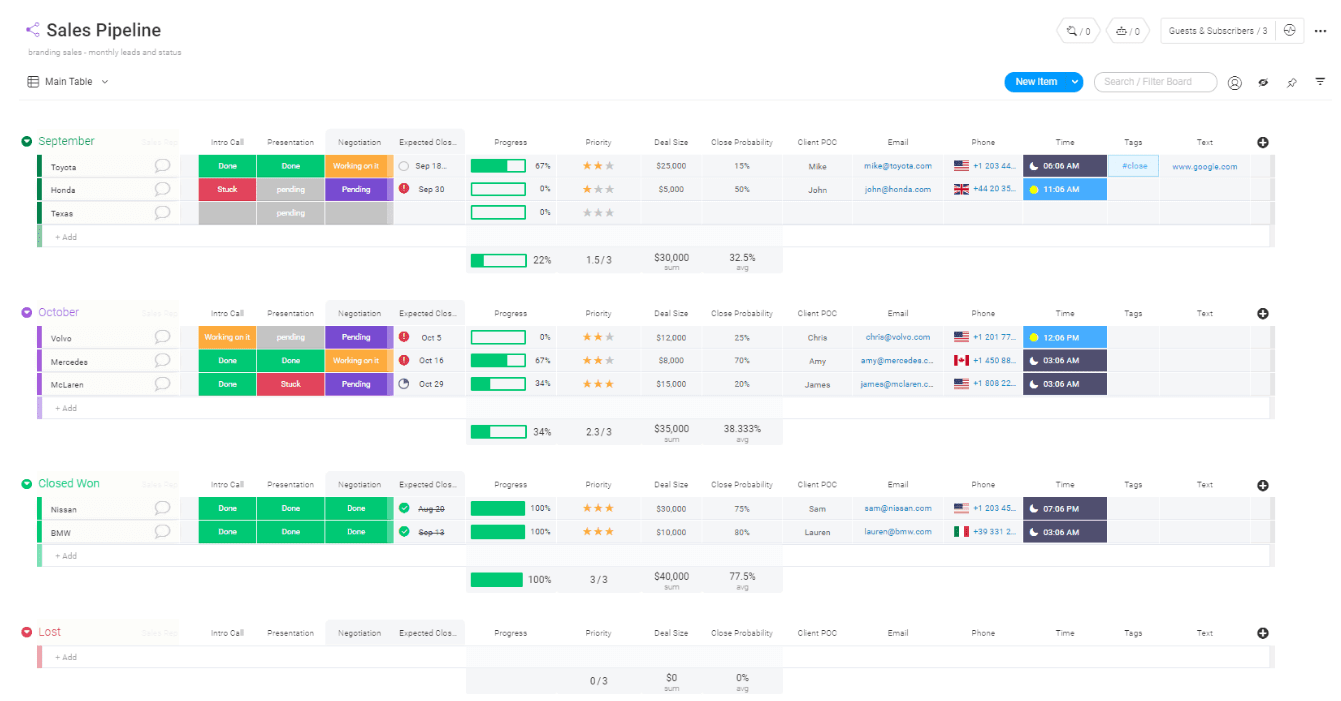Click Honda overdue red alert icon
Screen dimensions: 1341x701
404,188
